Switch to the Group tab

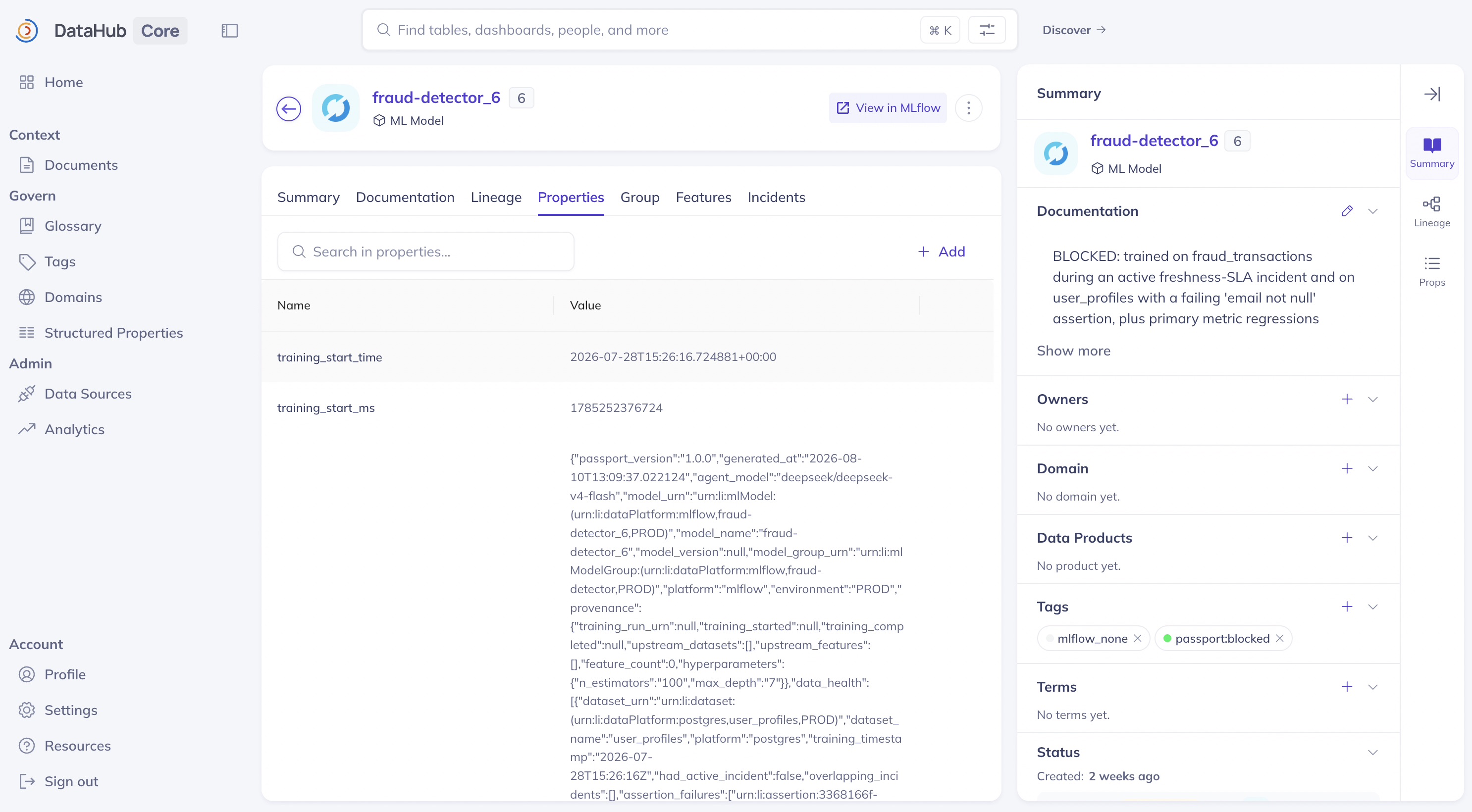coord(640,197)
